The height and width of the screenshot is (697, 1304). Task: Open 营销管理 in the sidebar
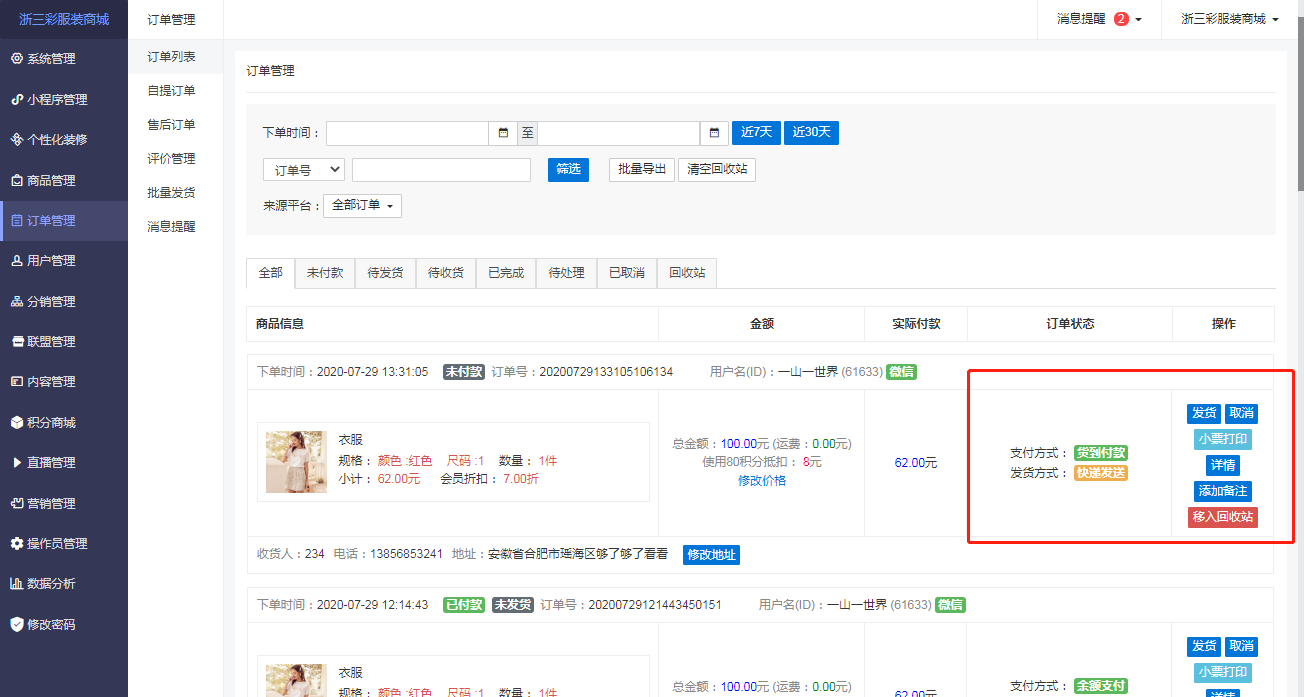[64, 503]
